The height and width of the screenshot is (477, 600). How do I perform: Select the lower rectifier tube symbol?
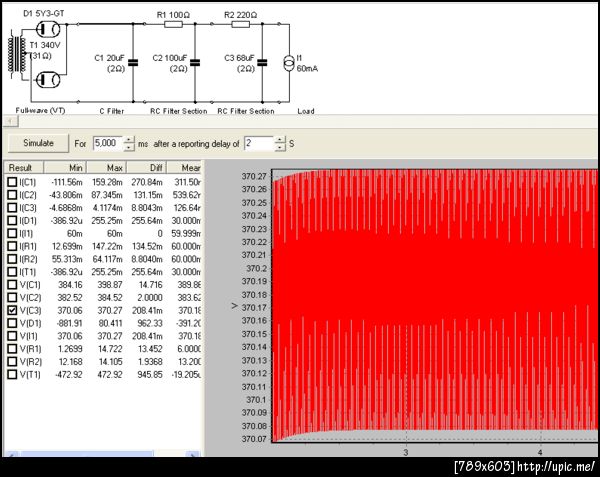pos(48,80)
